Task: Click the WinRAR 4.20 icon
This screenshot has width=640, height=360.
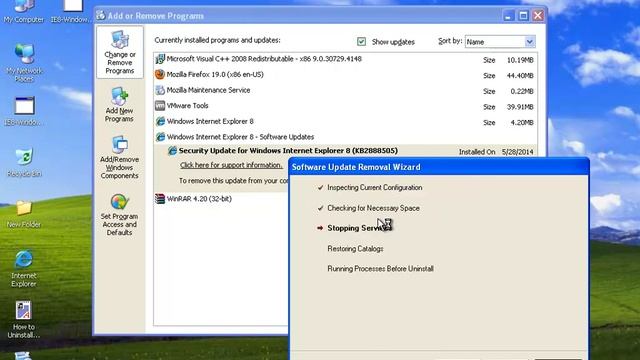Action: (x=160, y=199)
